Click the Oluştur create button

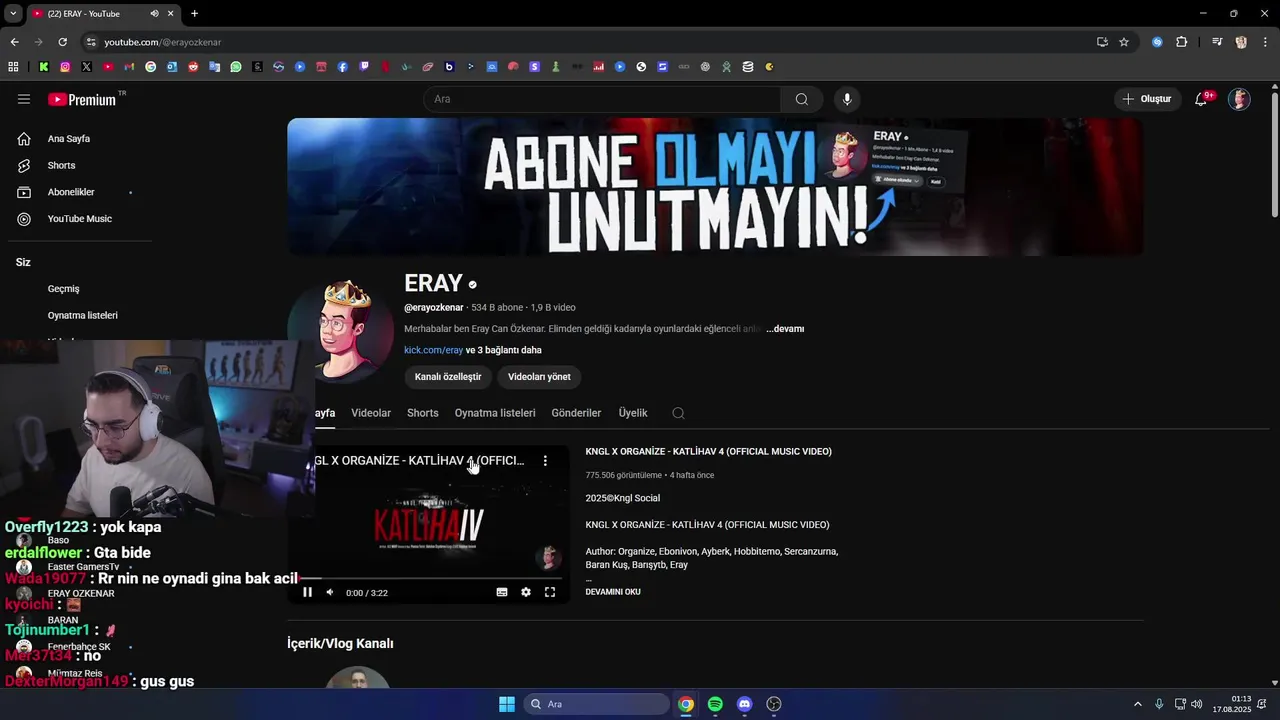point(1146,99)
